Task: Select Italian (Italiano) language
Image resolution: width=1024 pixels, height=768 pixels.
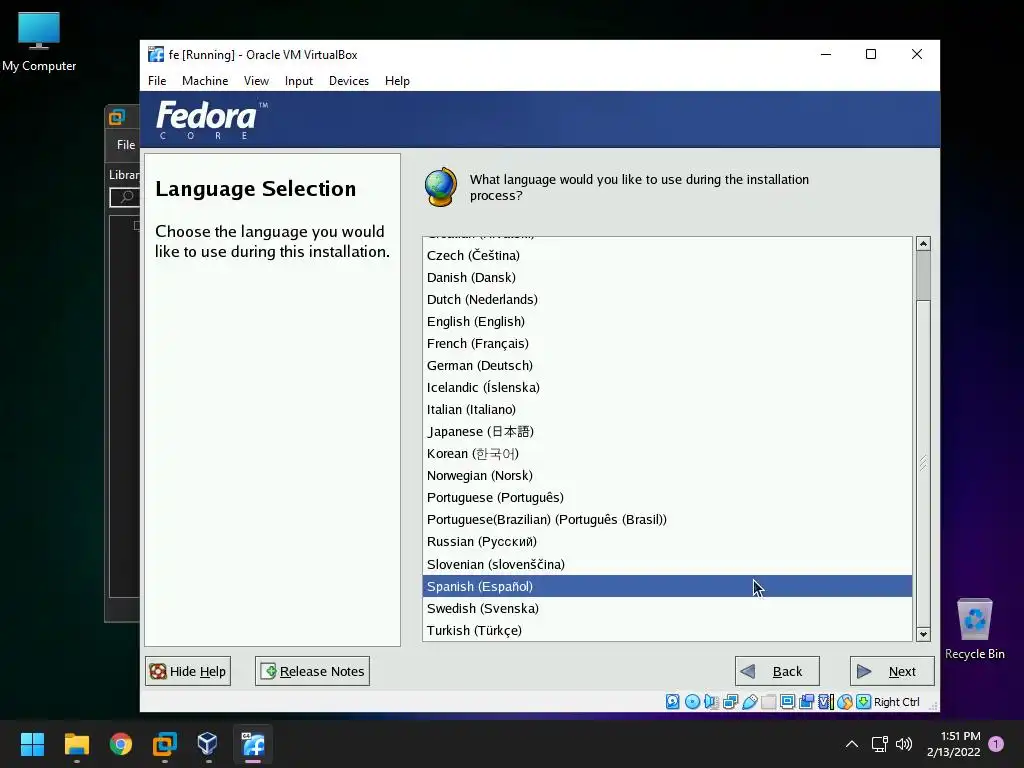Action: (x=667, y=409)
